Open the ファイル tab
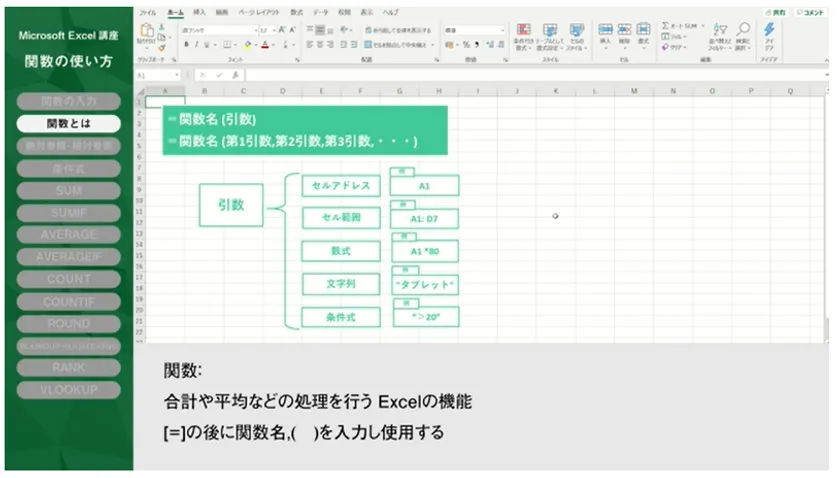 pyautogui.click(x=147, y=12)
